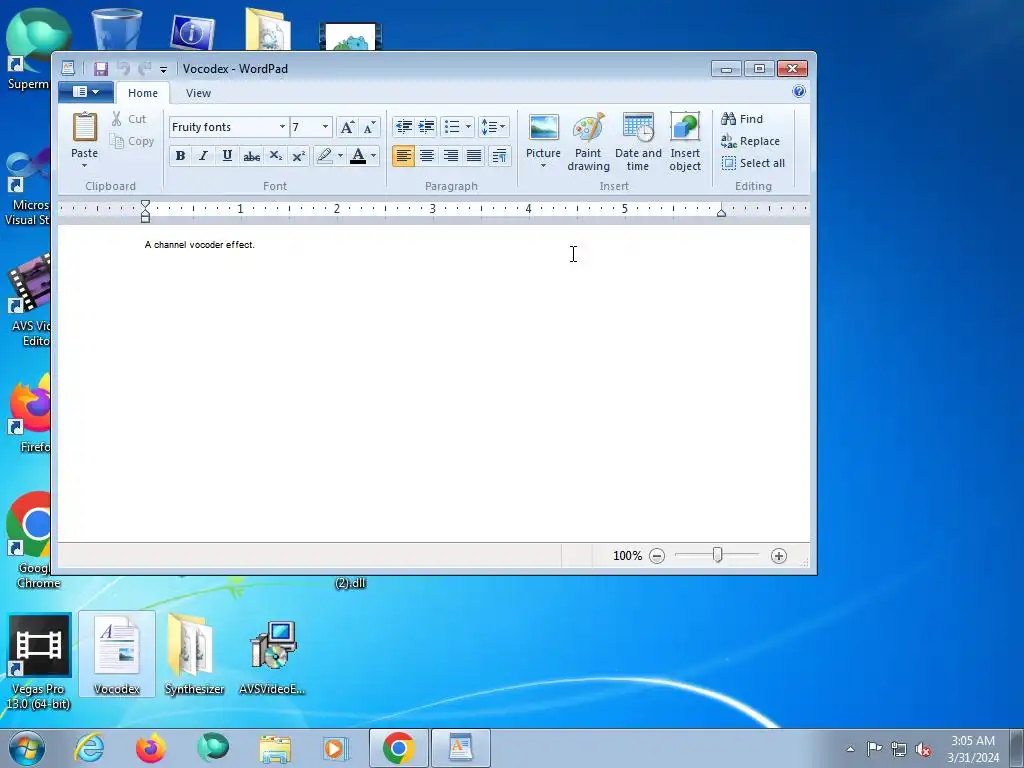The image size is (1024, 768).
Task: Justify the paragraph text
Action: (474, 155)
